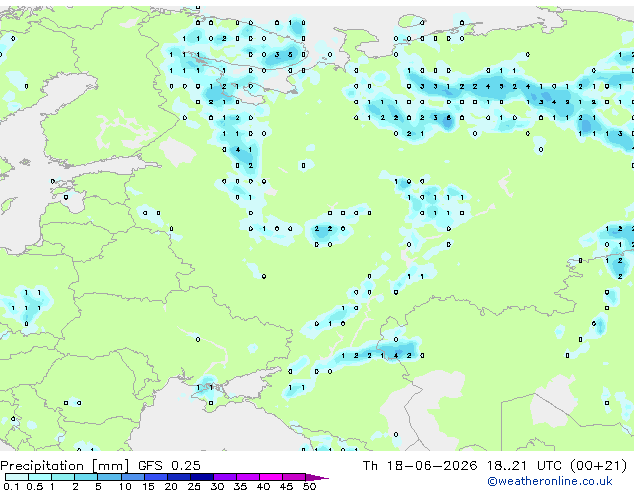Choose the 25–30 mm legend swatch
This screenshot has width=634, height=490.
(x=201, y=477)
